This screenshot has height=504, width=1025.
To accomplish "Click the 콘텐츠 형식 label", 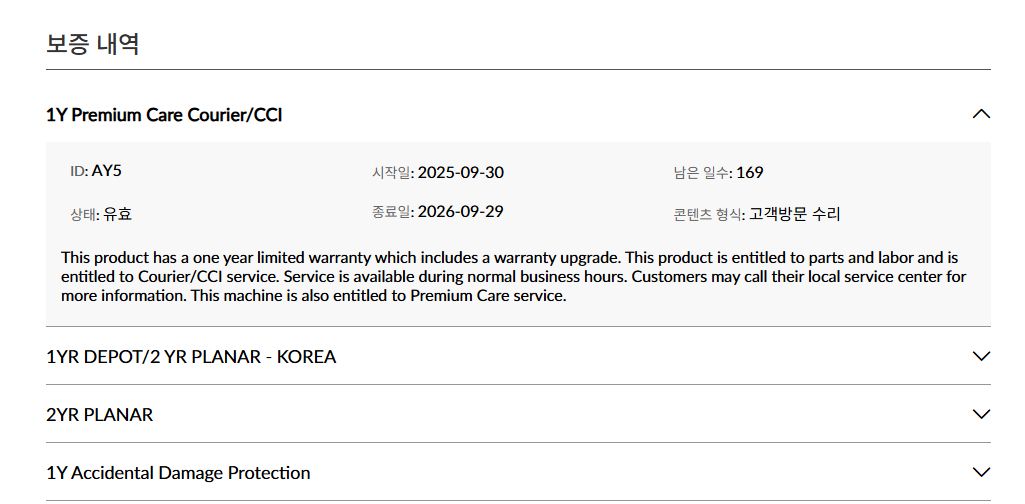I will click(x=709, y=214).
